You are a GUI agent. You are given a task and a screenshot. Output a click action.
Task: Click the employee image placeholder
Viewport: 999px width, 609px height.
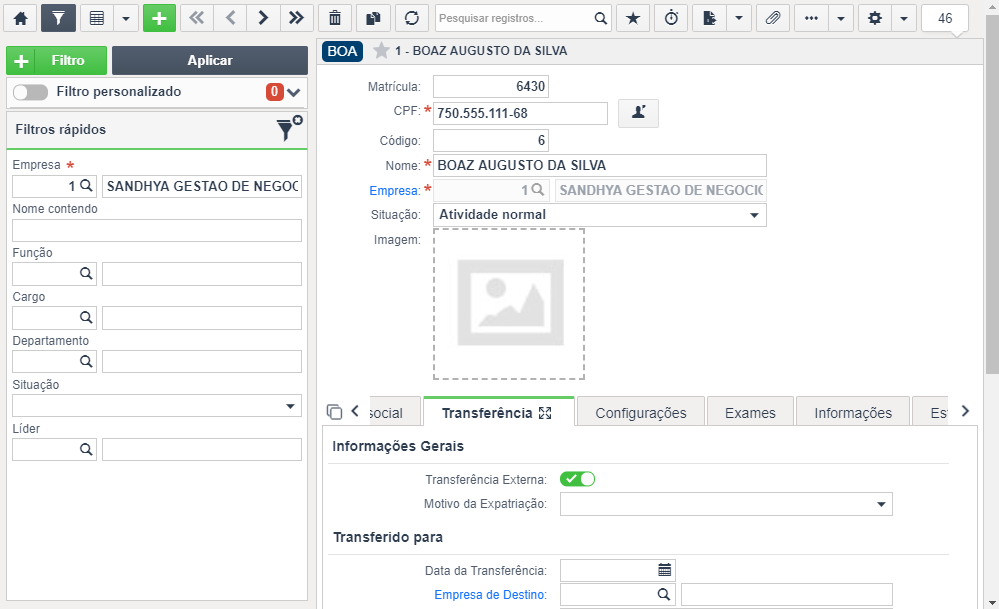coord(509,304)
